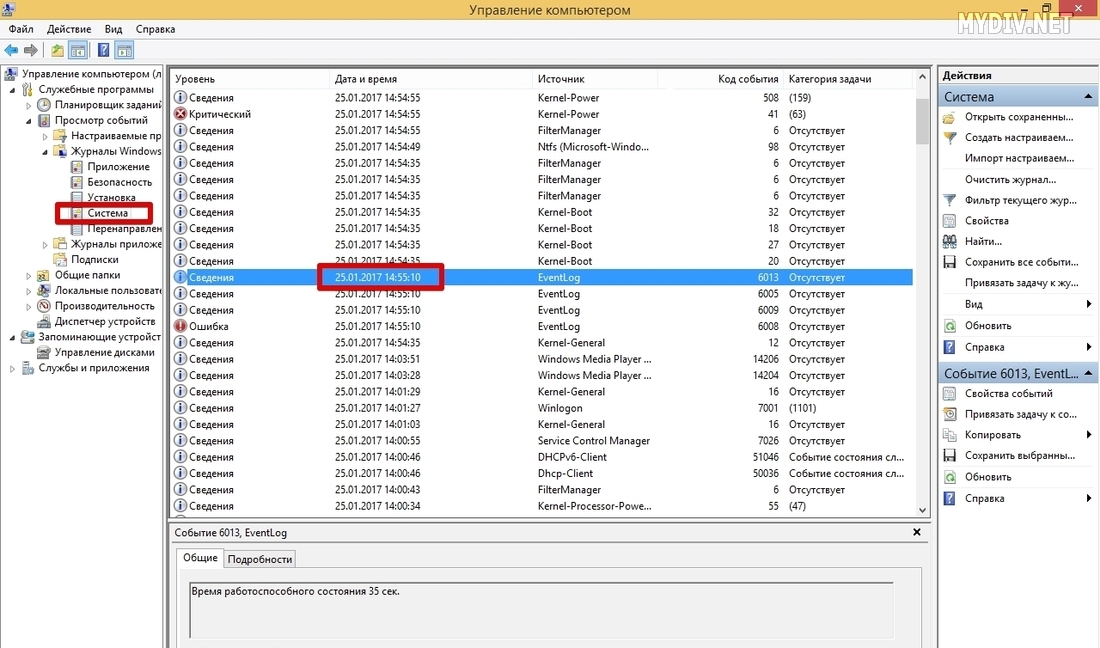Click the clock icon of Планировщик заданий
The image size is (1100, 648).
[43, 105]
